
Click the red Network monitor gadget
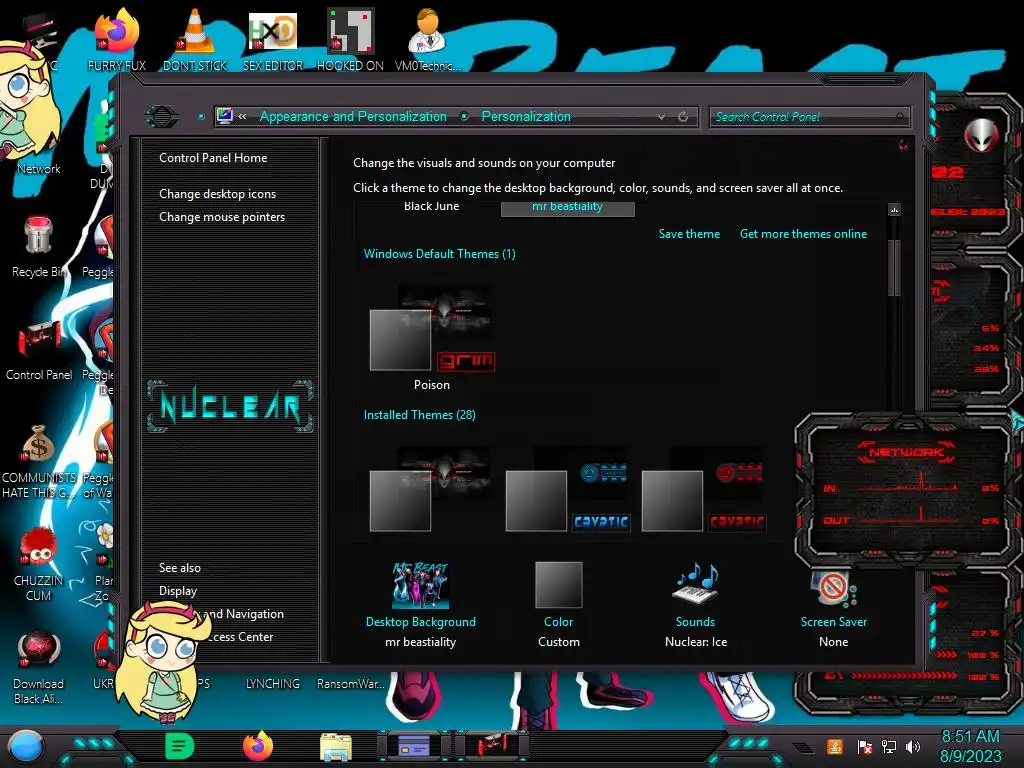[x=908, y=491]
